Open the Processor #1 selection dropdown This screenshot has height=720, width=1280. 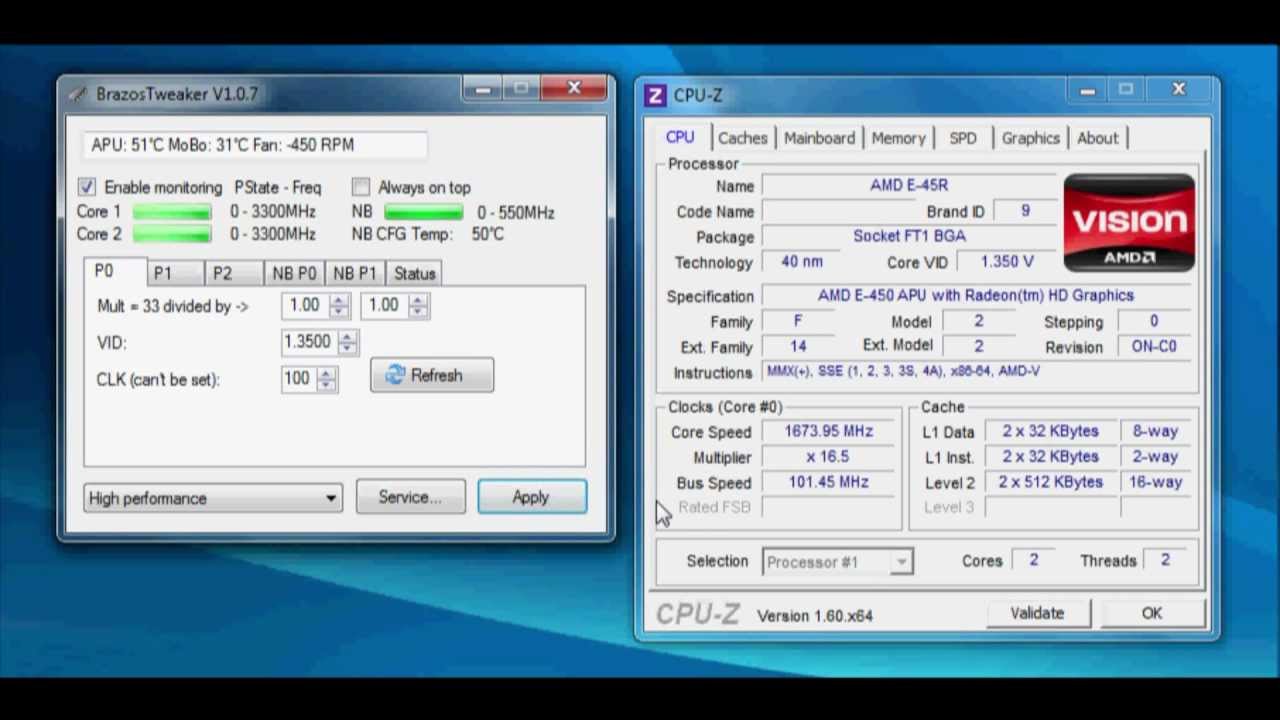click(x=837, y=562)
